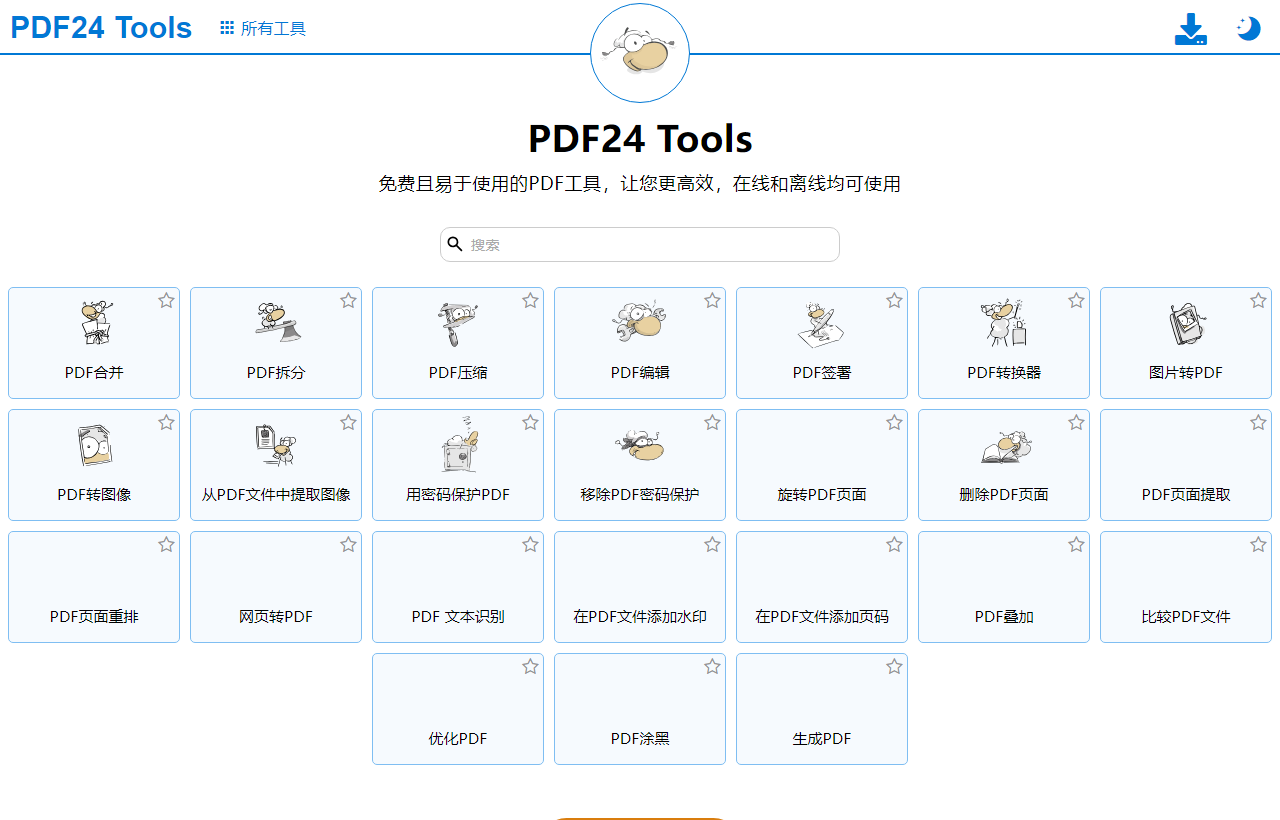1280x820 pixels.
Task: Star the 删除PDF页面 tool
Action: coord(1076,422)
